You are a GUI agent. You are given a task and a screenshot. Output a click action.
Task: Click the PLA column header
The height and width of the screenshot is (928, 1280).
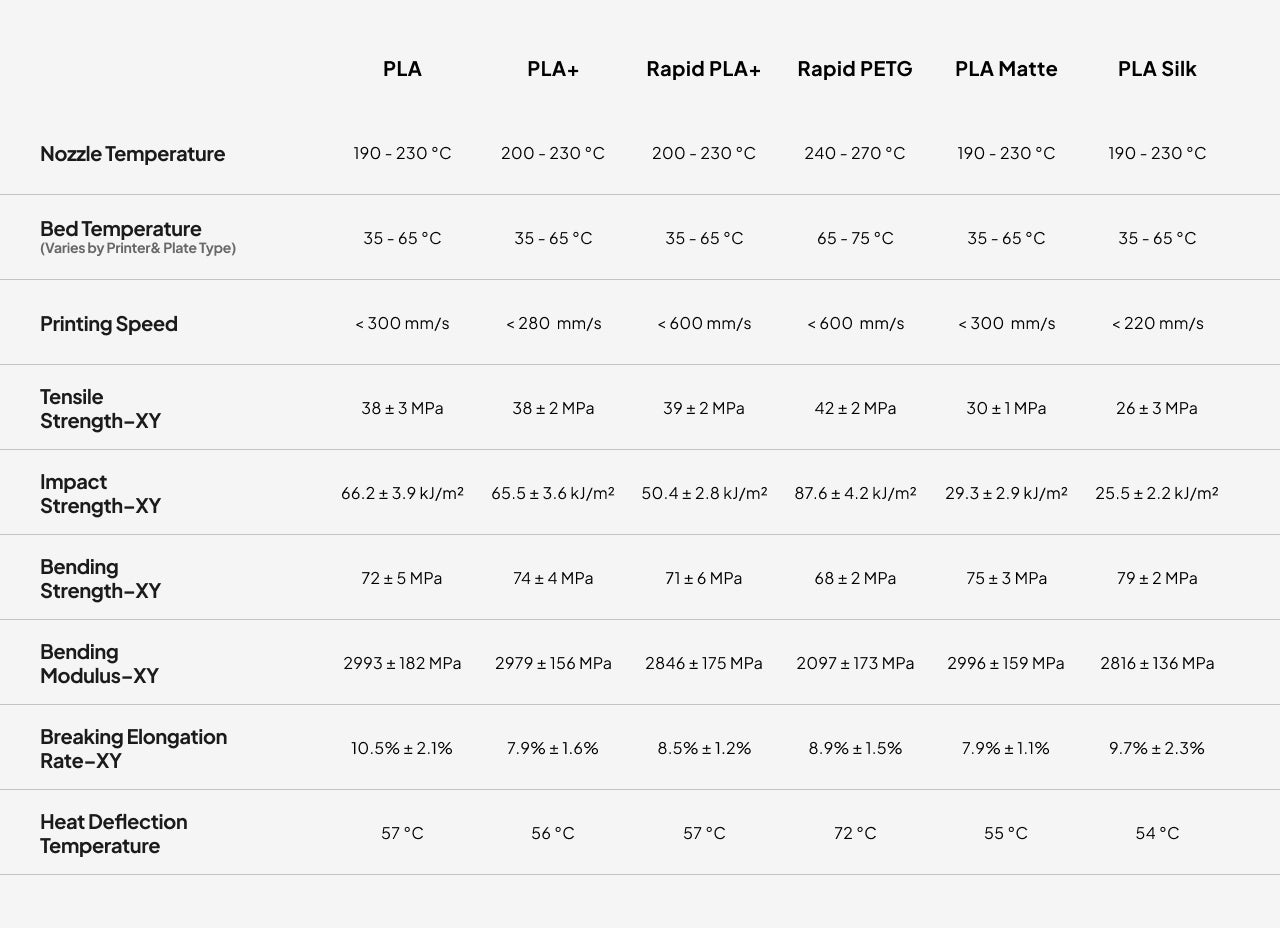click(x=402, y=69)
